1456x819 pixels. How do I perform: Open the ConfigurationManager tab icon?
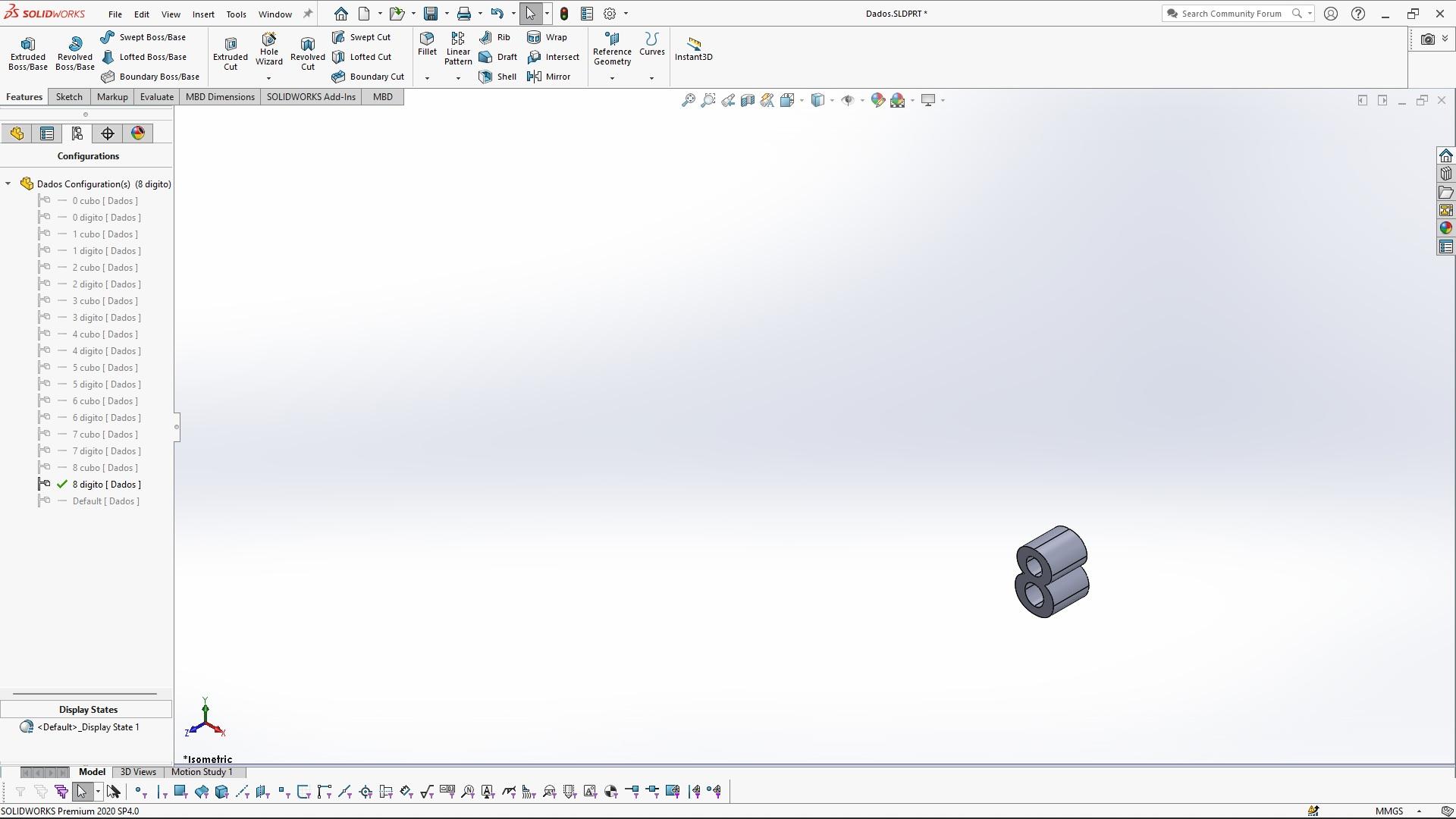pos(77,133)
